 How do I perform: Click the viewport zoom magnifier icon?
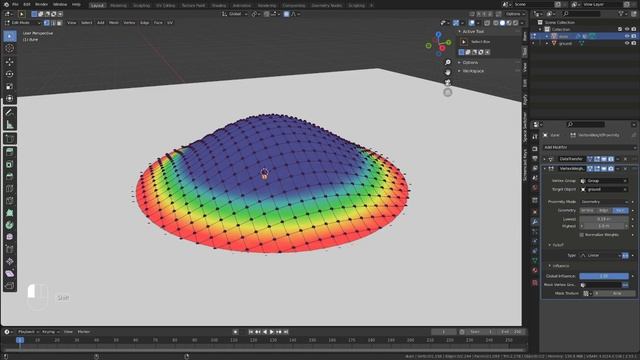[x=448, y=62]
